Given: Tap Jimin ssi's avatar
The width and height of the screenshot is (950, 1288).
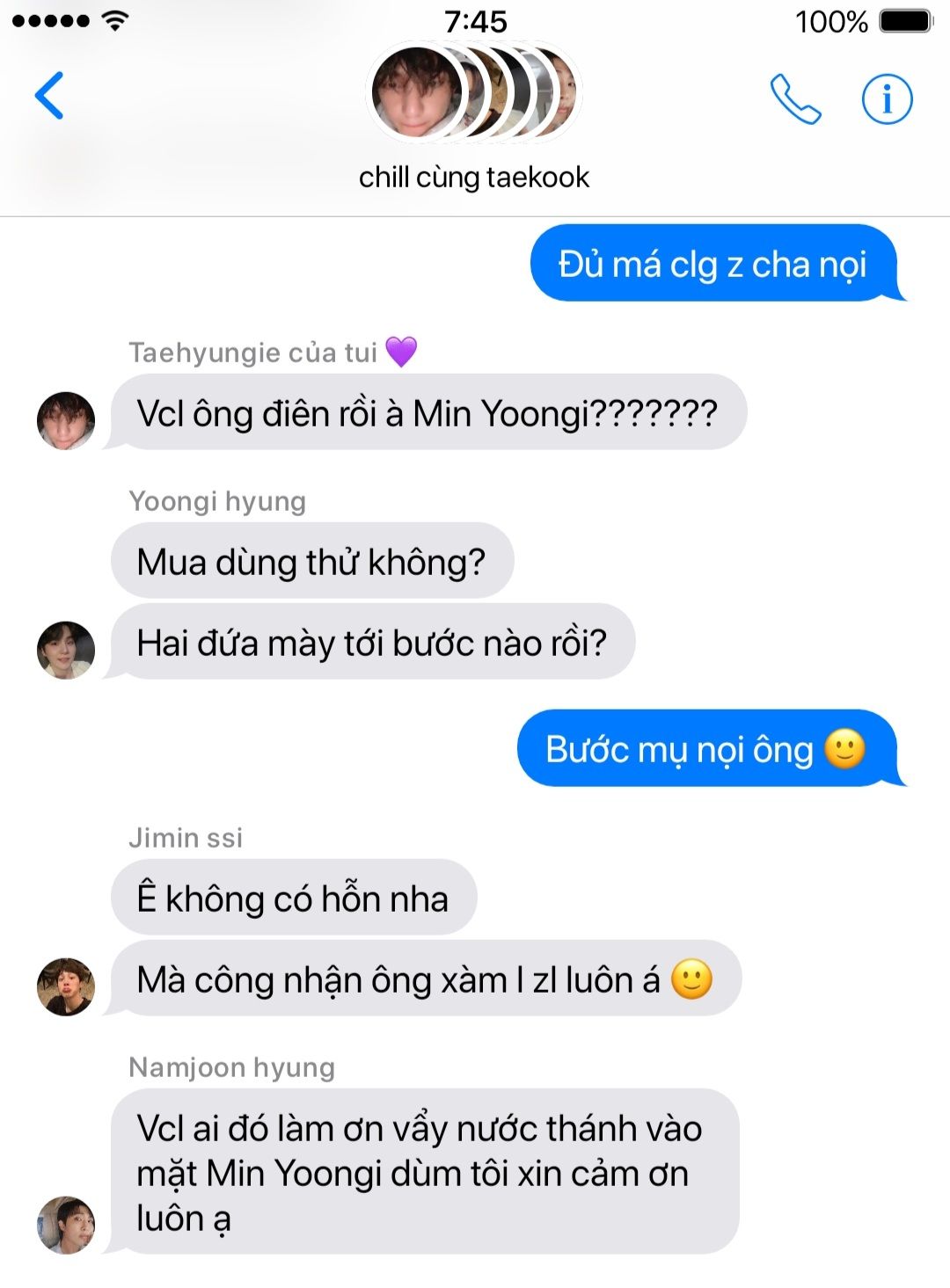Looking at the screenshot, I should tap(66, 986).
